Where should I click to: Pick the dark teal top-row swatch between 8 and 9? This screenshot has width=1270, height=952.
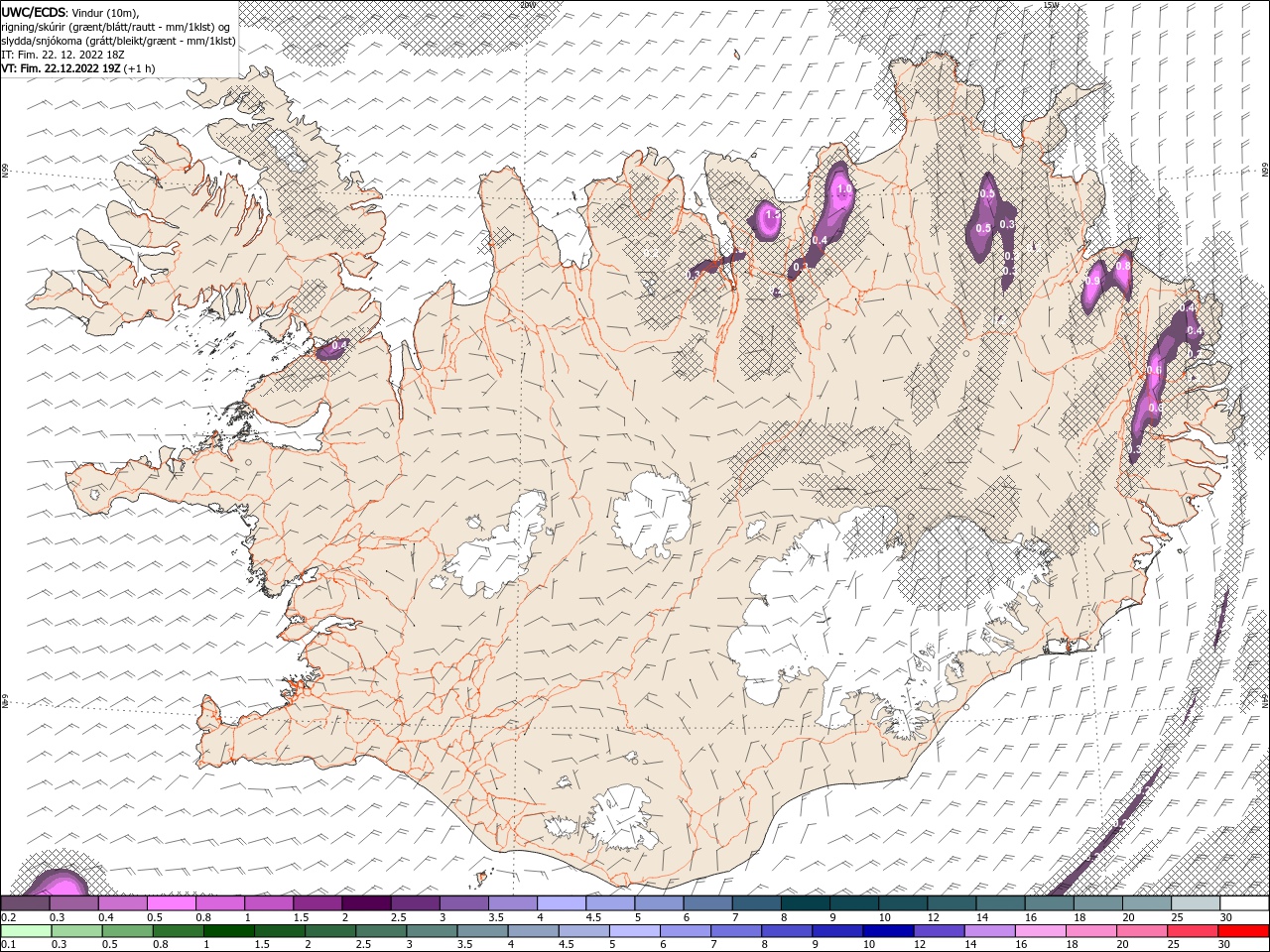[806, 903]
